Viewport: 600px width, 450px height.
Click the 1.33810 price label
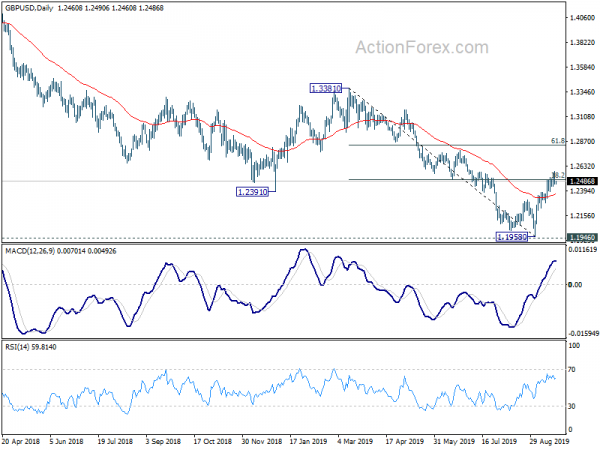tap(325, 89)
